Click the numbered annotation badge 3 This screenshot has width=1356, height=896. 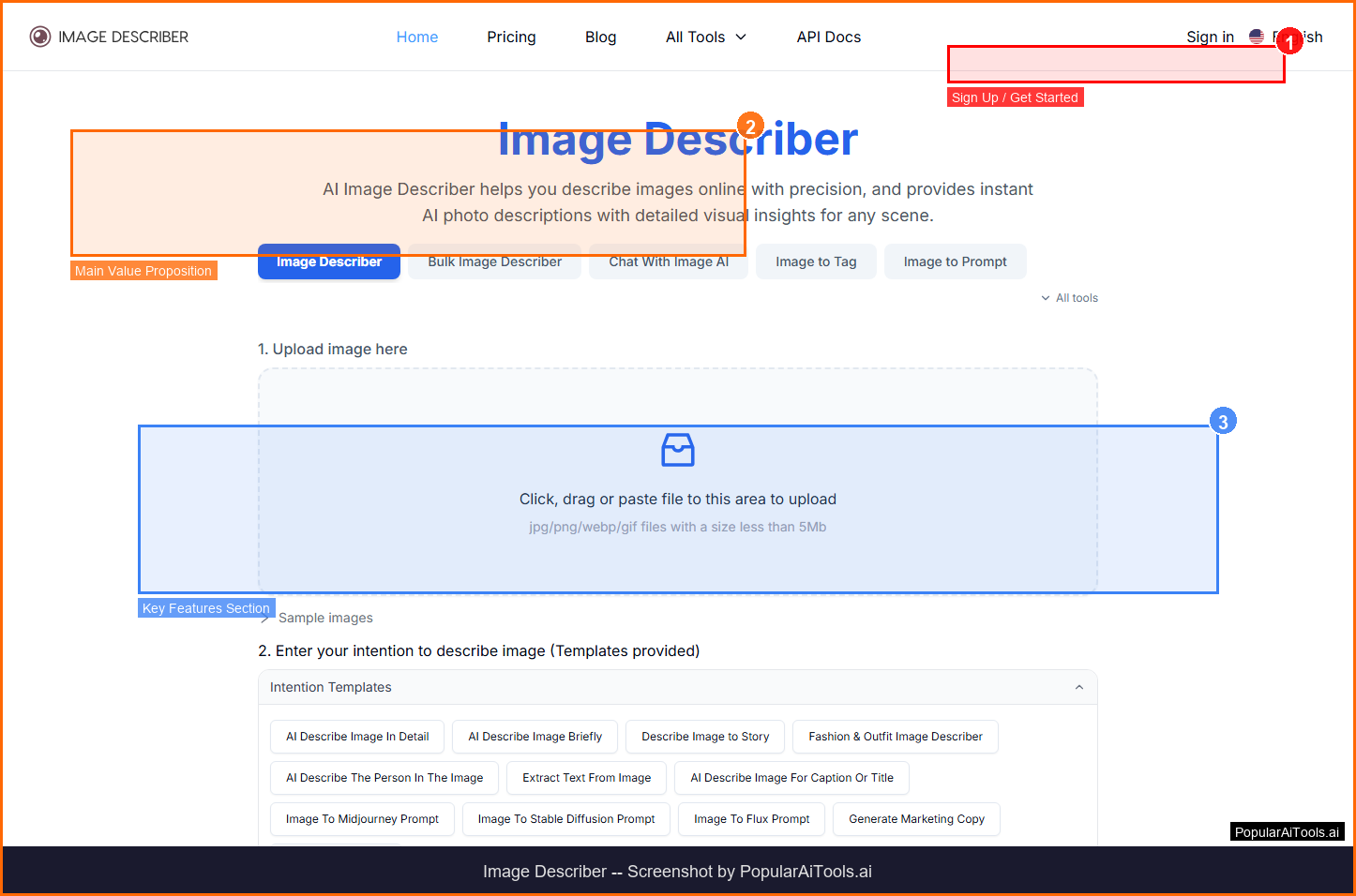[x=1222, y=422]
